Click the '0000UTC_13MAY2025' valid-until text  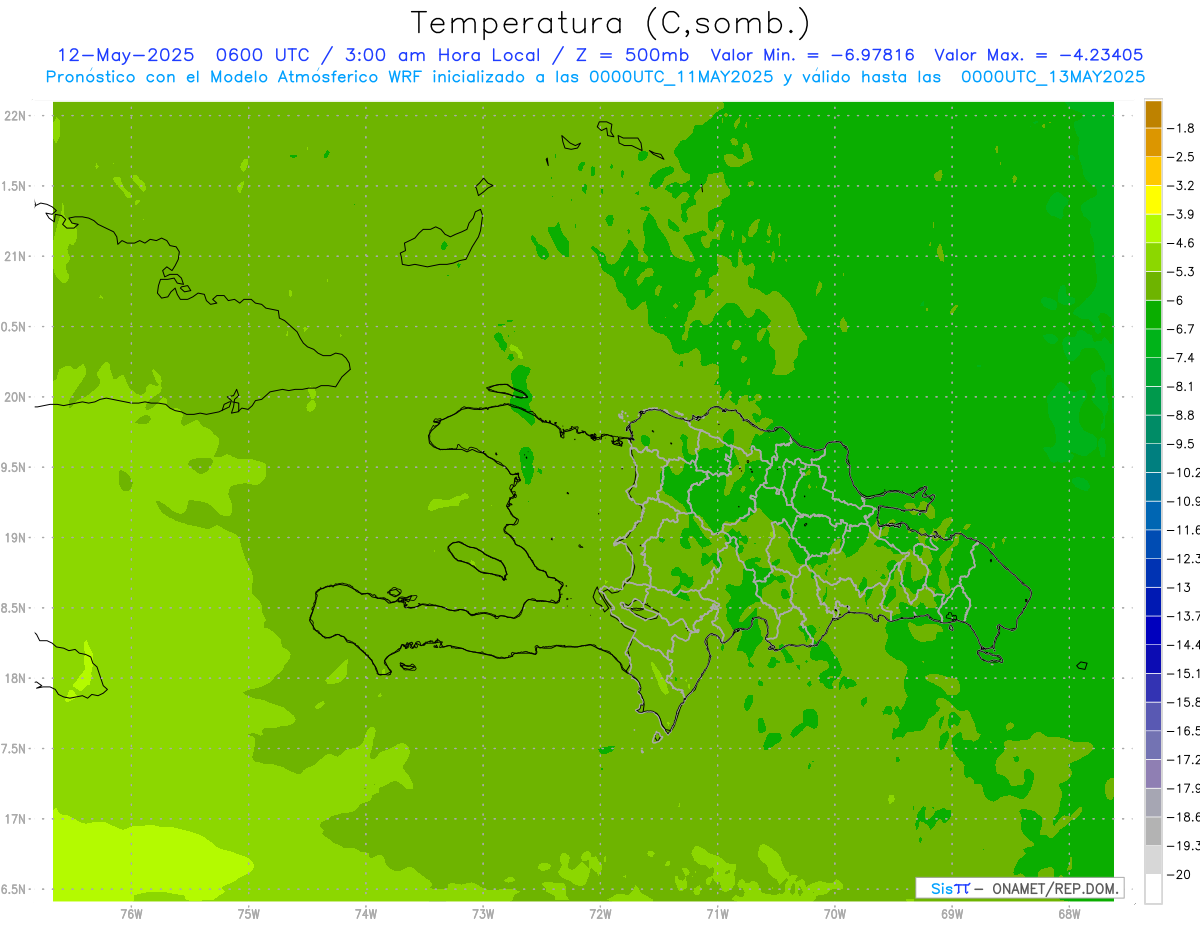(1053, 77)
